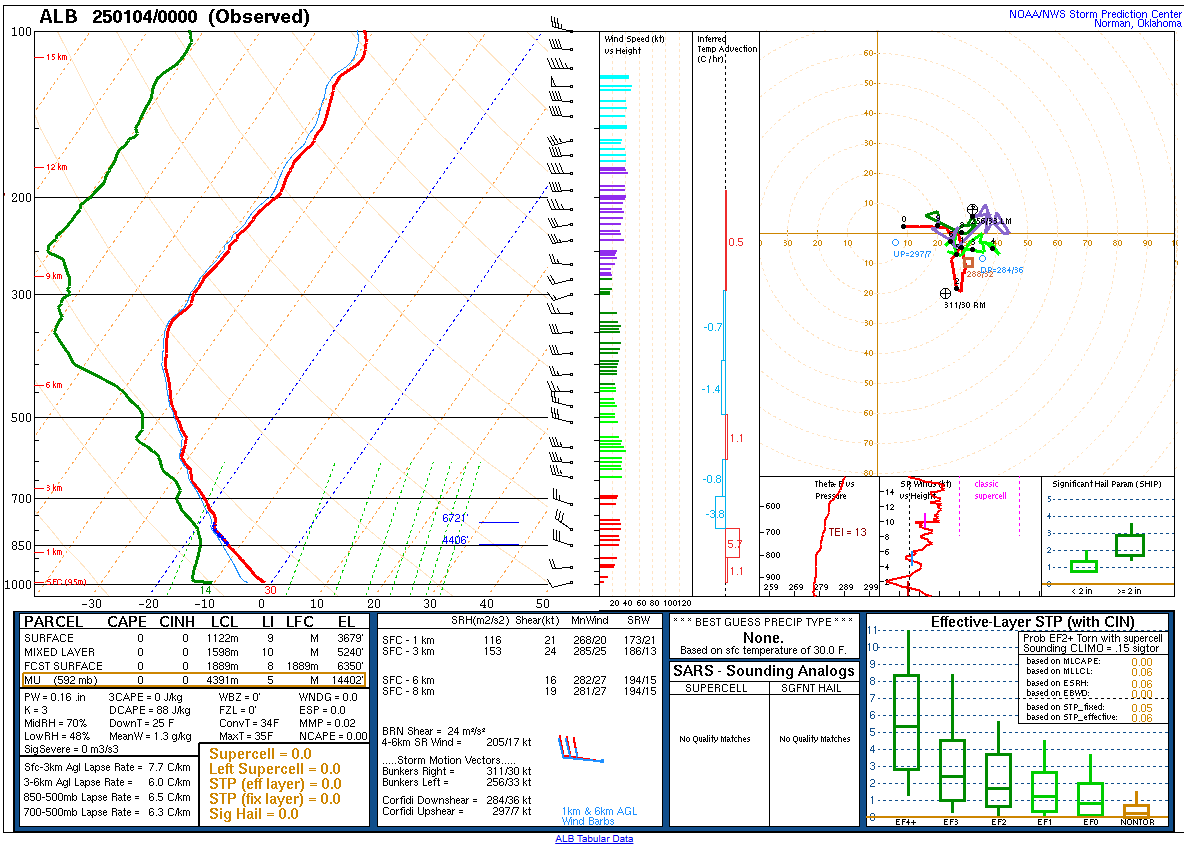Click the 'NOAA/NWS Storm Prediction Center' header text
Image resolution: width=1184 pixels, height=848 pixels.
[x=1095, y=14]
